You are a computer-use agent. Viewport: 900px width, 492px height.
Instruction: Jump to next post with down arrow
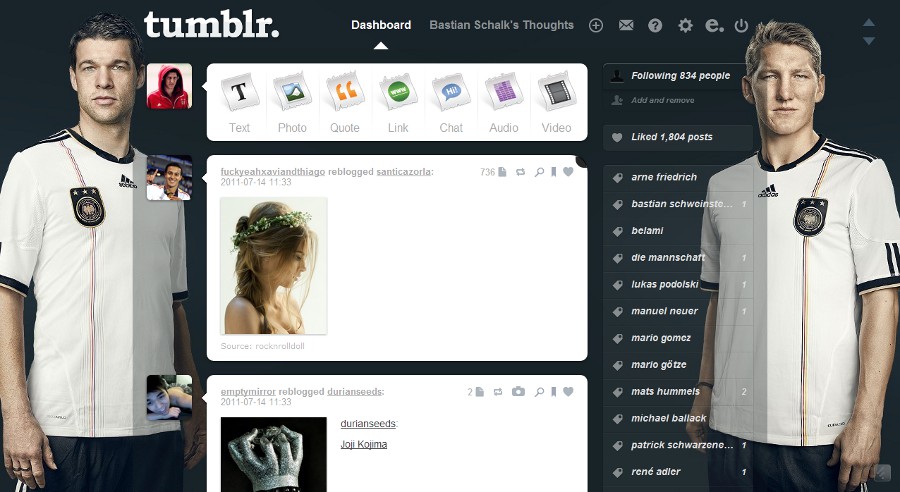[x=868, y=41]
